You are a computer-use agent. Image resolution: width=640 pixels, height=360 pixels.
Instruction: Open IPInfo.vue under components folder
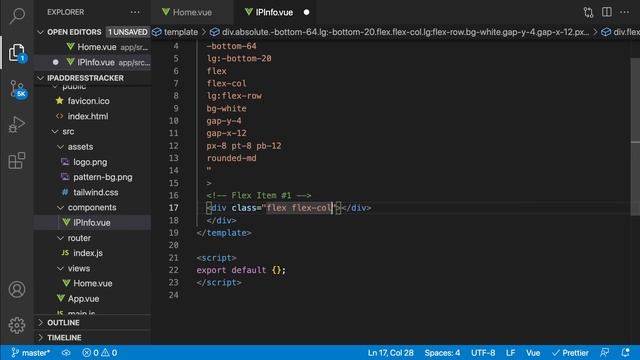click(x=92, y=222)
